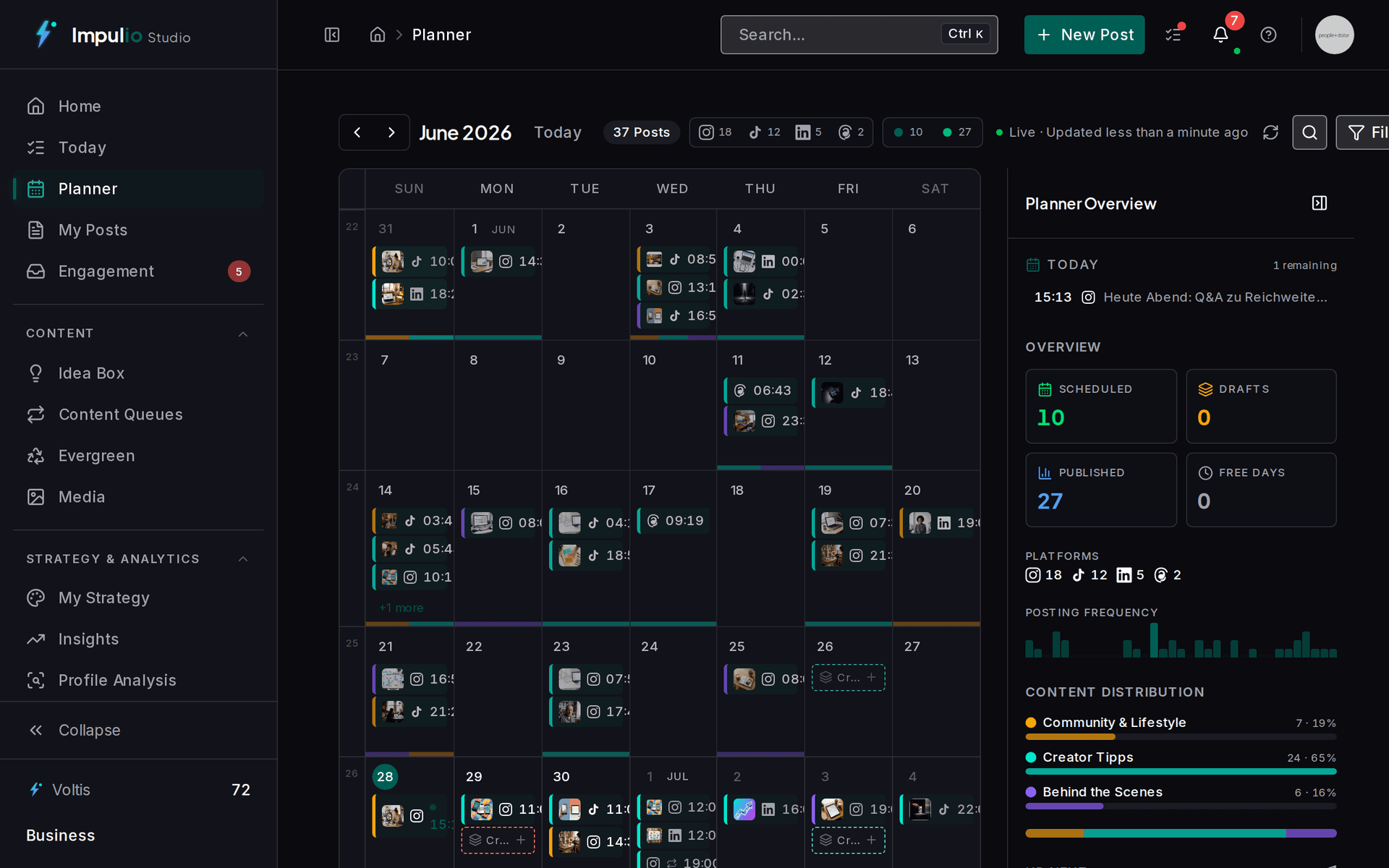The height and width of the screenshot is (868, 1389).
Task: Click the 37 Posts pill
Action: point(641,132)
